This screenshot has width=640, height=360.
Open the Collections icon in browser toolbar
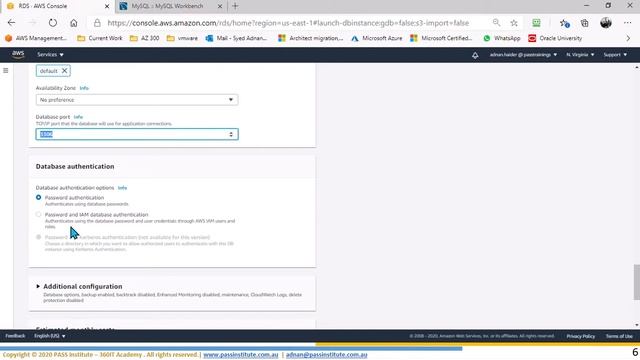(584, 23)
